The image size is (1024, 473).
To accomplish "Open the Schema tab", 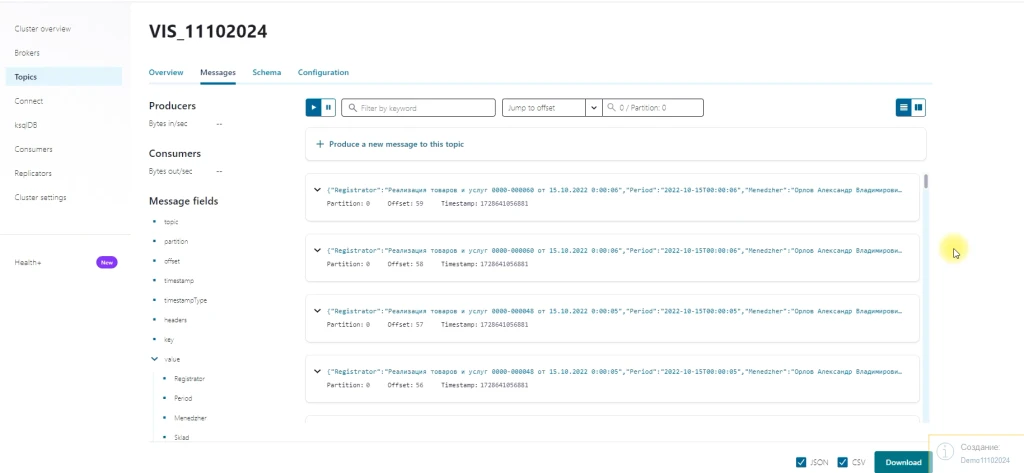I will 266,73.
